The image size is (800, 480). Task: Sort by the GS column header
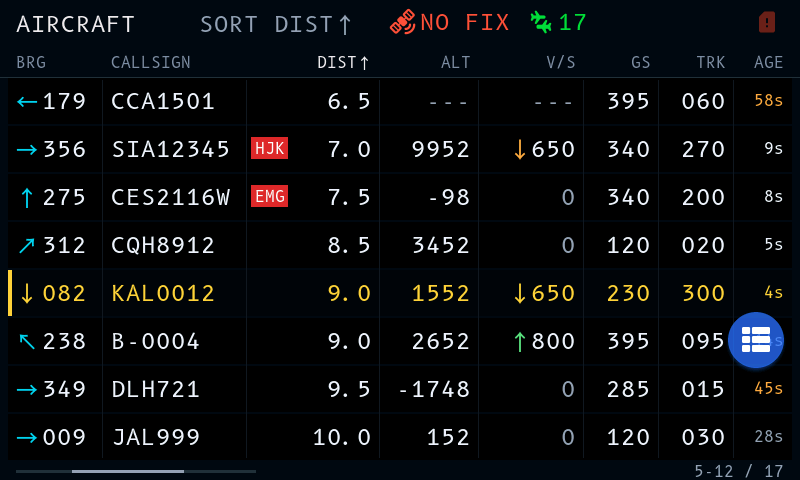pos(641,62)
